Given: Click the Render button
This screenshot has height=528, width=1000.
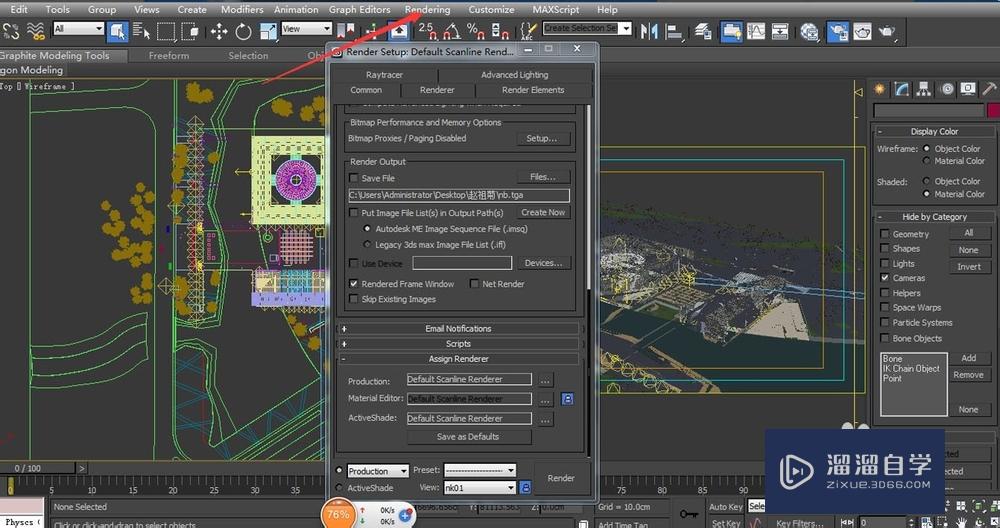Looking at the screenshot, I should pyautogui.click(x=561, y=478).
